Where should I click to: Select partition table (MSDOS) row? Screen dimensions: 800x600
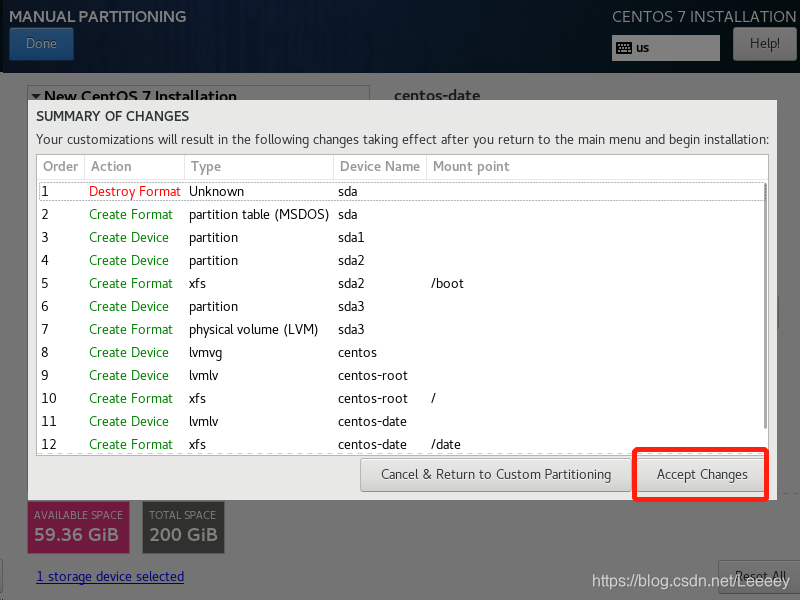tap(402, 214)
